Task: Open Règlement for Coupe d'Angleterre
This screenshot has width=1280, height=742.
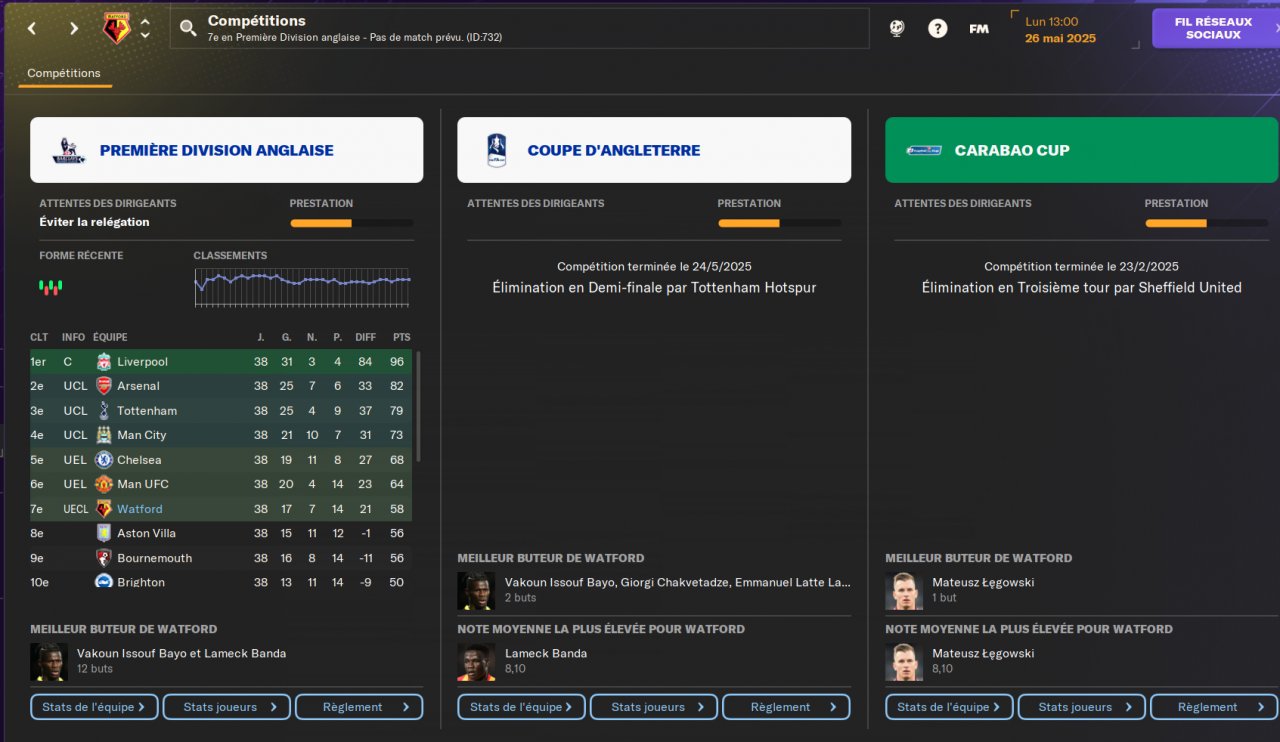Action: pyautogui.click(x=787, y=707)
